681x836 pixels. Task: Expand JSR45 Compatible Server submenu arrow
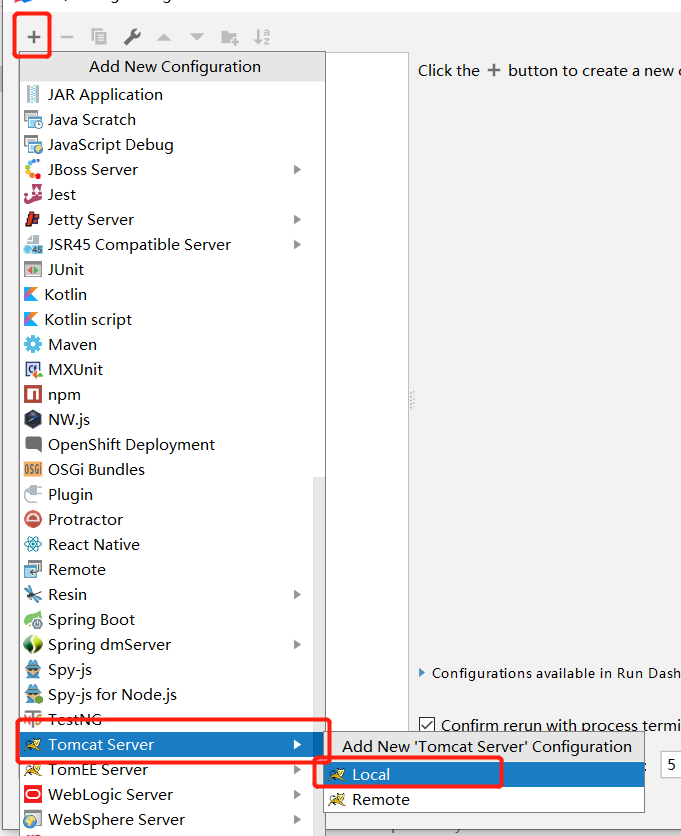pos(297,245)
